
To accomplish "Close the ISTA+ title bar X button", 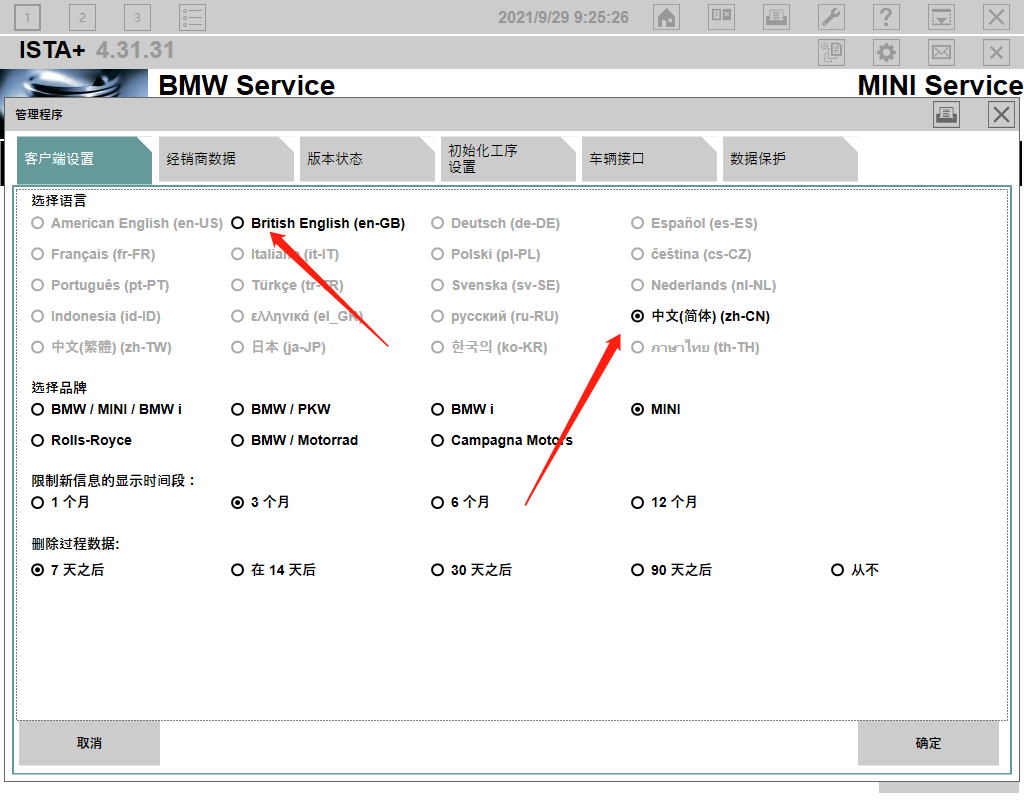I will (x=996, y=52).
